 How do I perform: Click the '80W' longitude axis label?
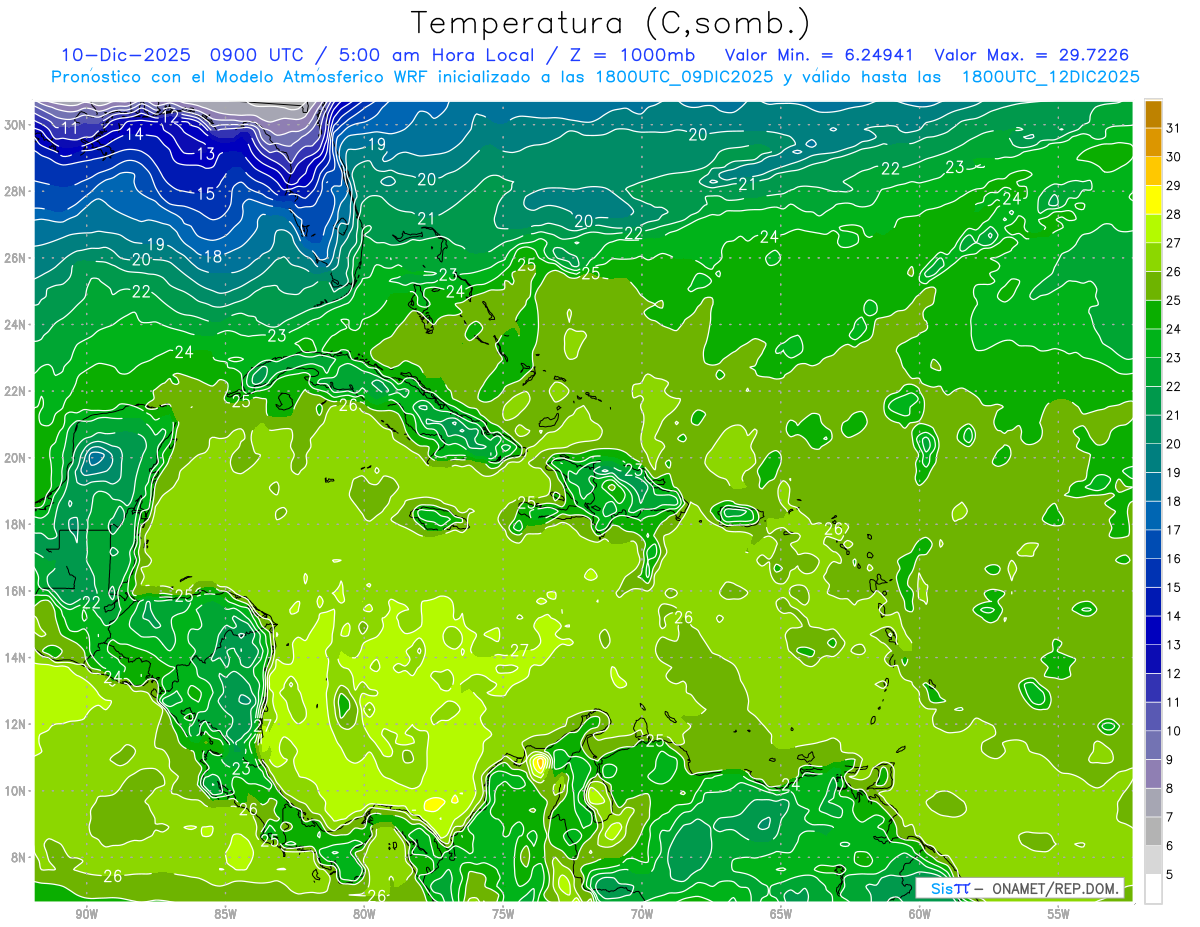point(364,914)
